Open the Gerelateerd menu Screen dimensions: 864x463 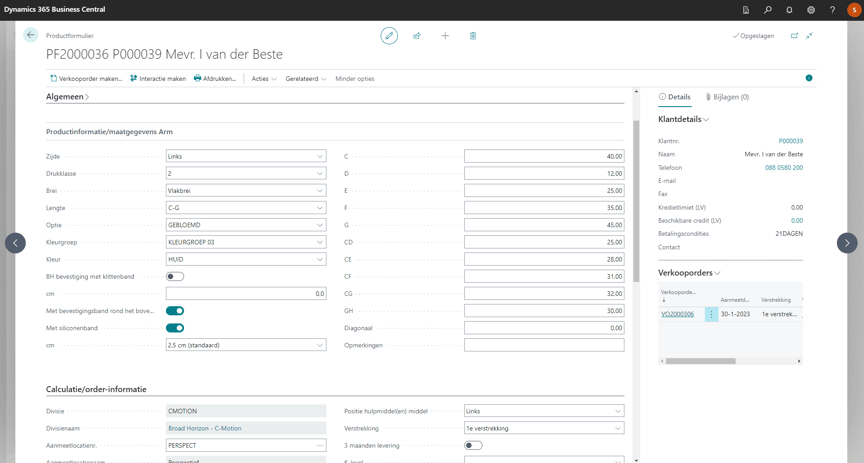(306, 79)
